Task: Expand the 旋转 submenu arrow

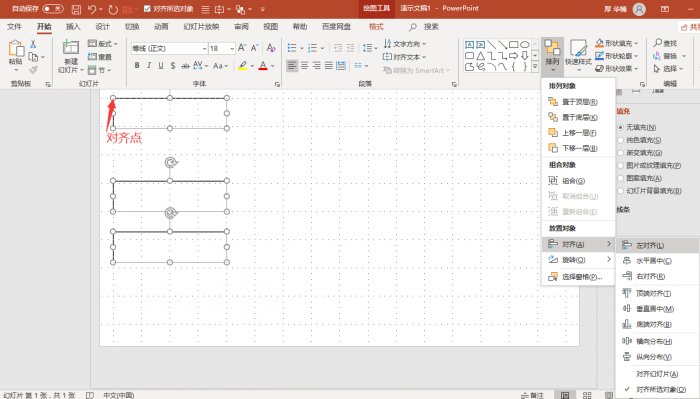Action: [608, 259]
